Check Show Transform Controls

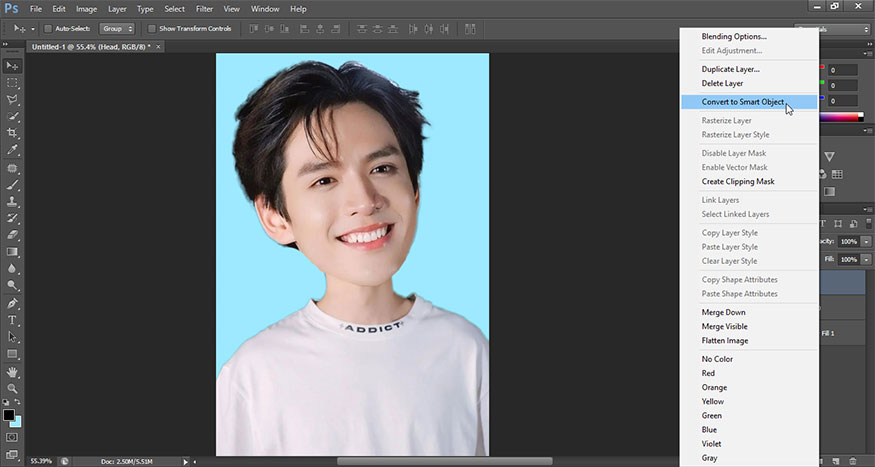[151, 28]
